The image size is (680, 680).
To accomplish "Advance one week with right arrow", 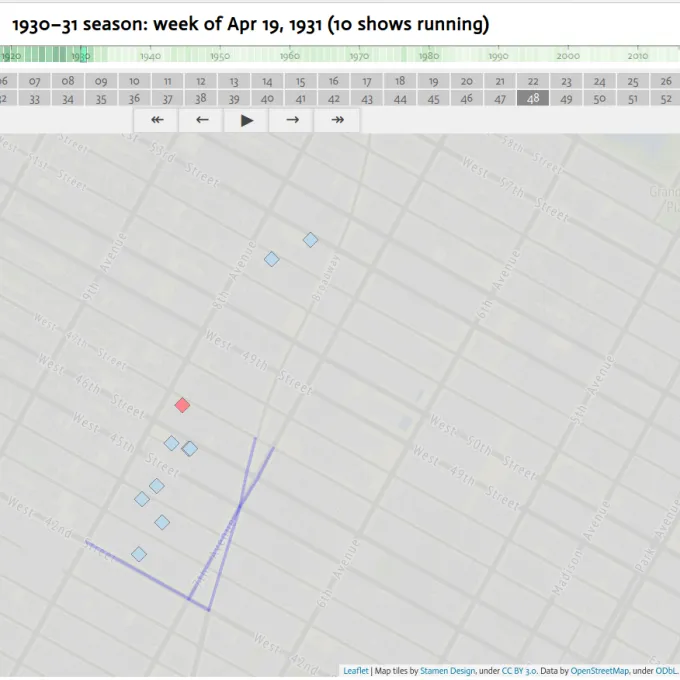I will [292, 120].
